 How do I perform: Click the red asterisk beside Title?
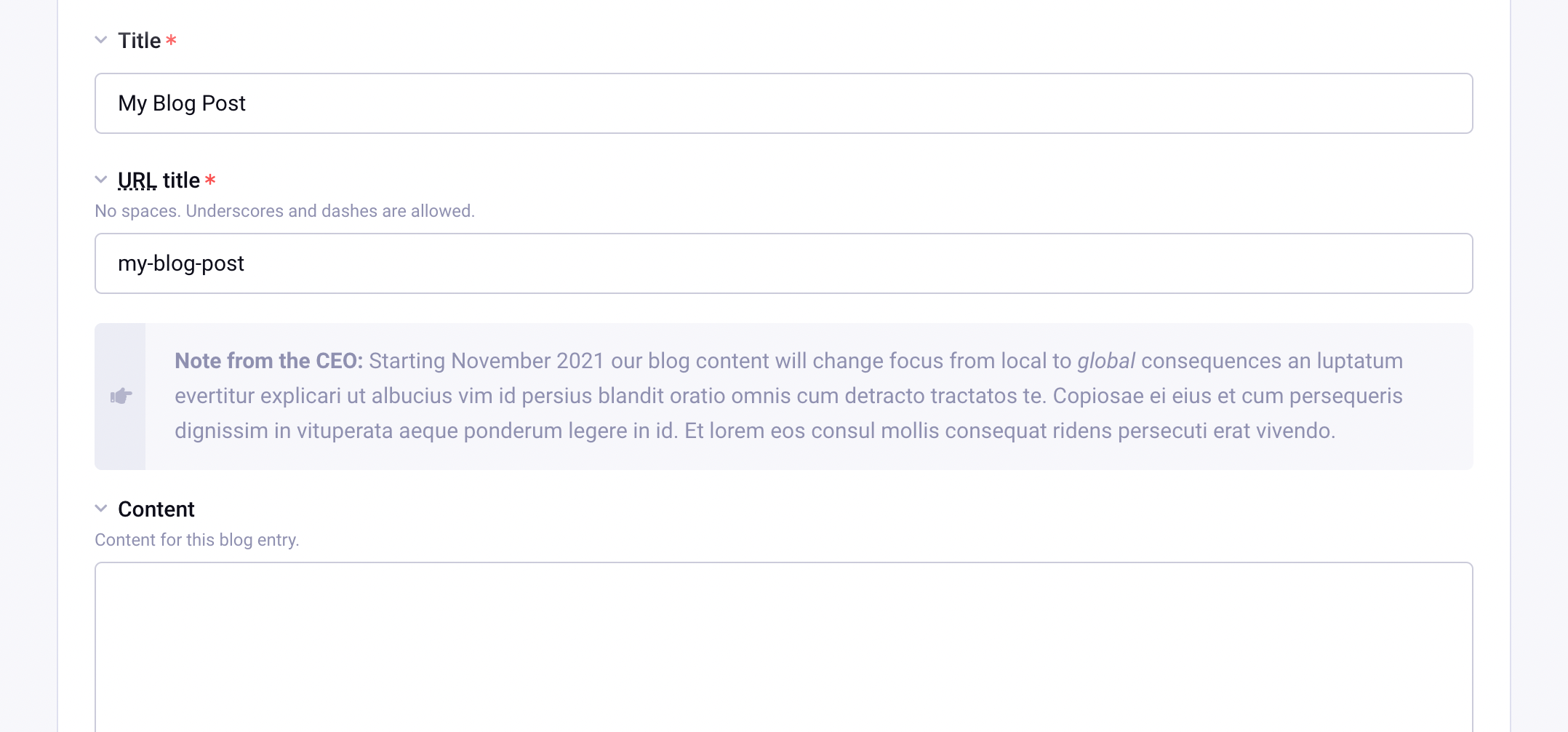pos(171,39)
